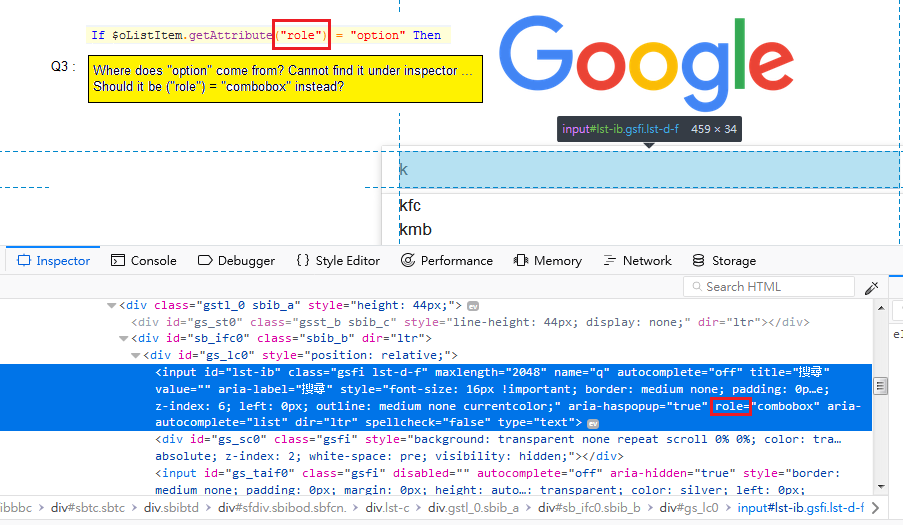903x525 pixels.
Task: Click breadcrumb div#sfdiv.sbibod.sbfcn.
Action: 282,508
